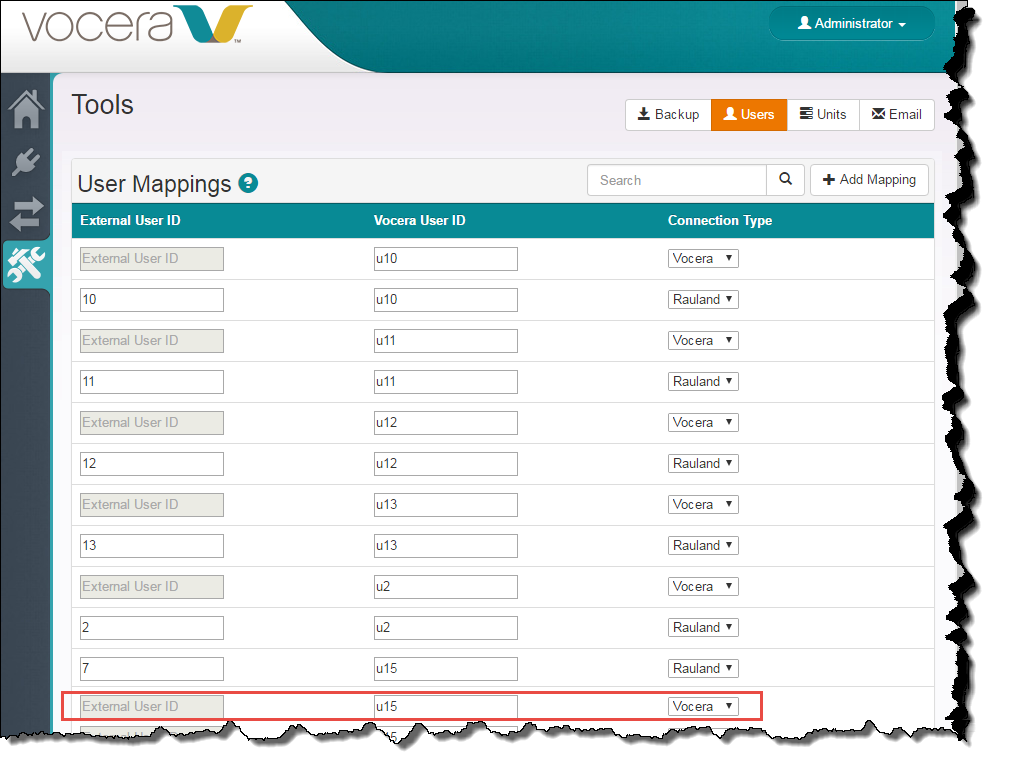Open the Vocera dropdown in the highlighted u15 row
The height and width of the screenshot is (765, 1020).
[x=703, y=706]
